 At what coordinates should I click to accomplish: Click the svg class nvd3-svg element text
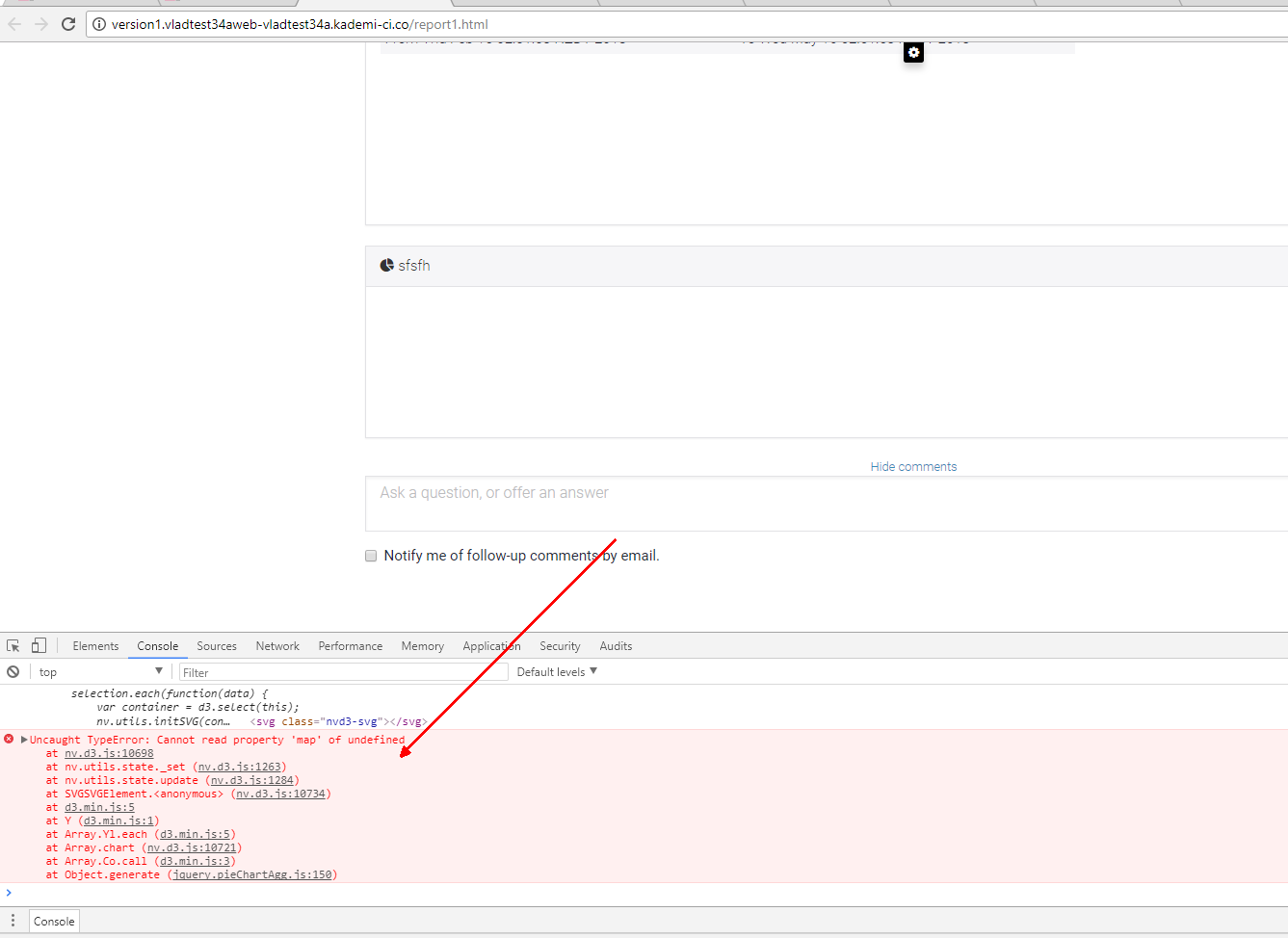tap(336, 721)
